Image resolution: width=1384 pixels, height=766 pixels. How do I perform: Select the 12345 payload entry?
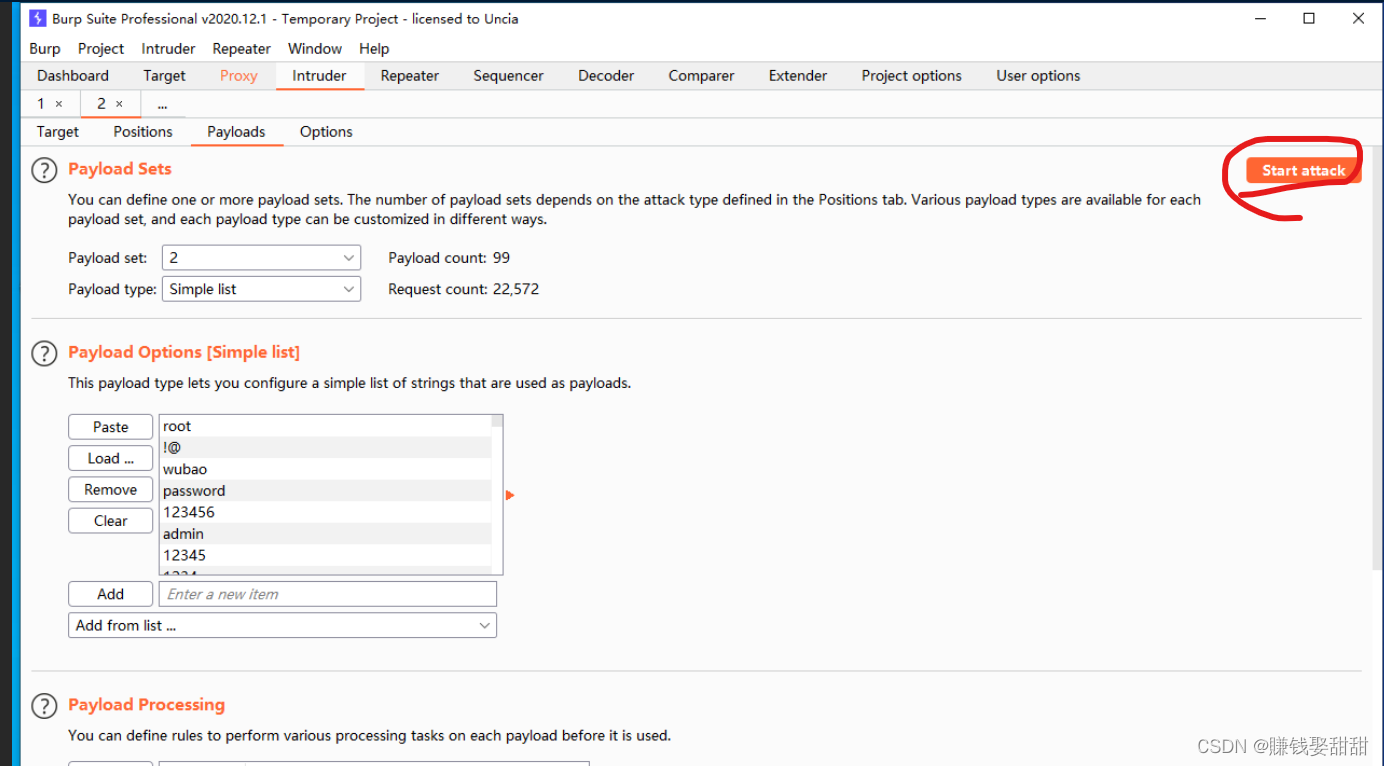point(326,555)
